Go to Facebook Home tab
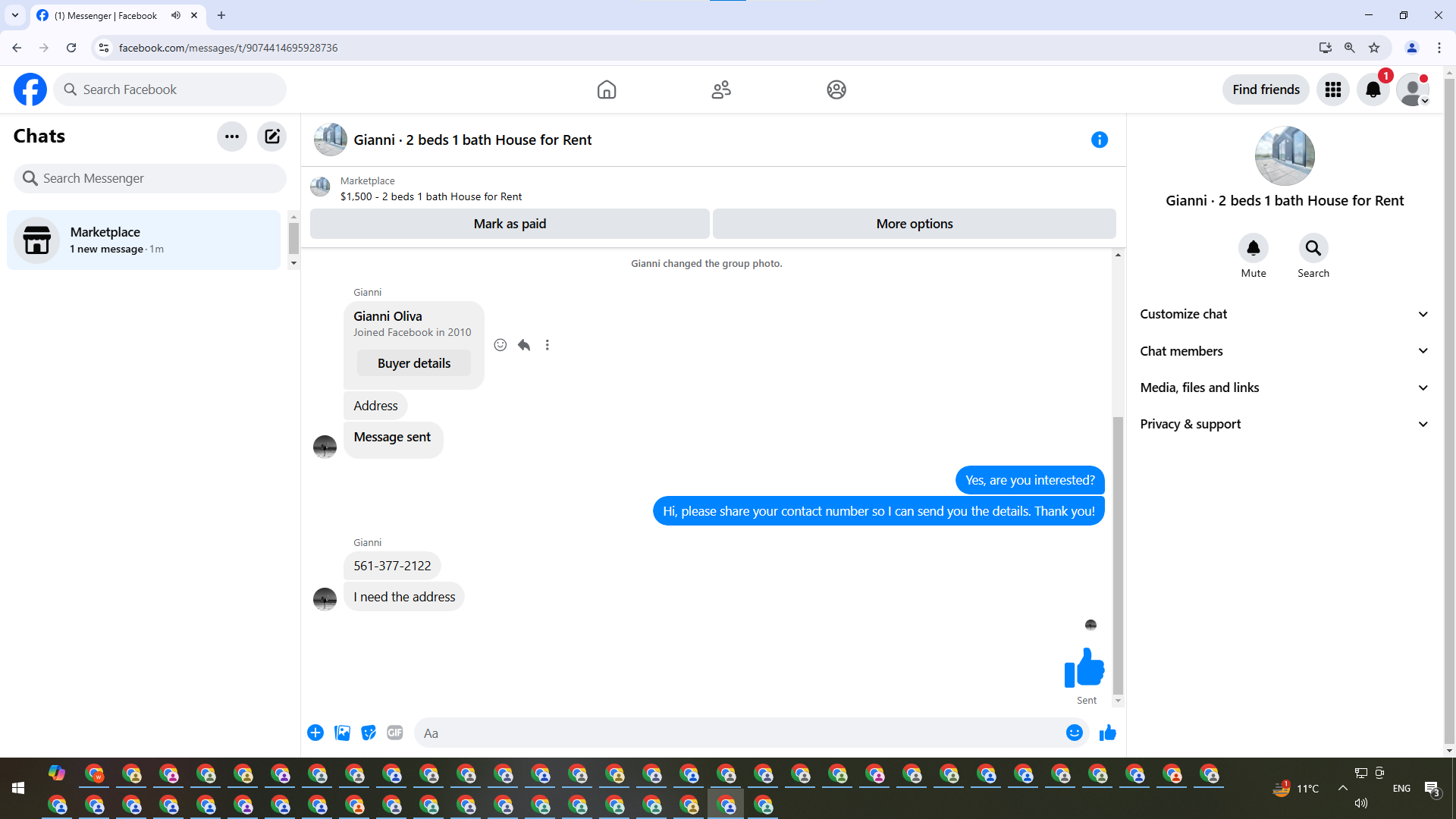1456x819 pixels. click(606, 89)
